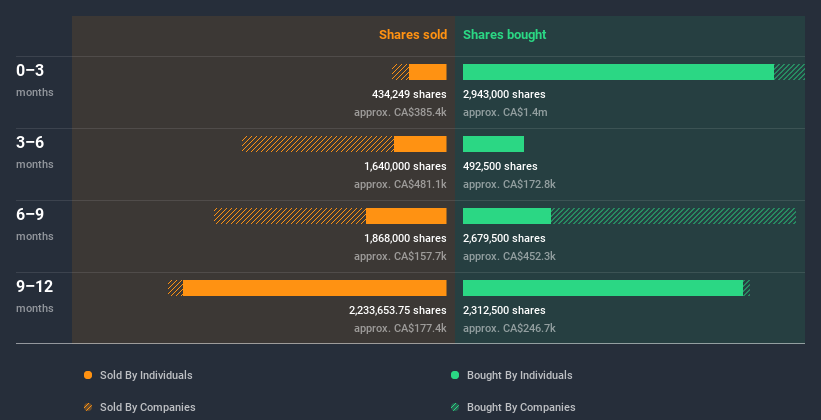Click the 1,640,000 shares sold value

(405, 167)
